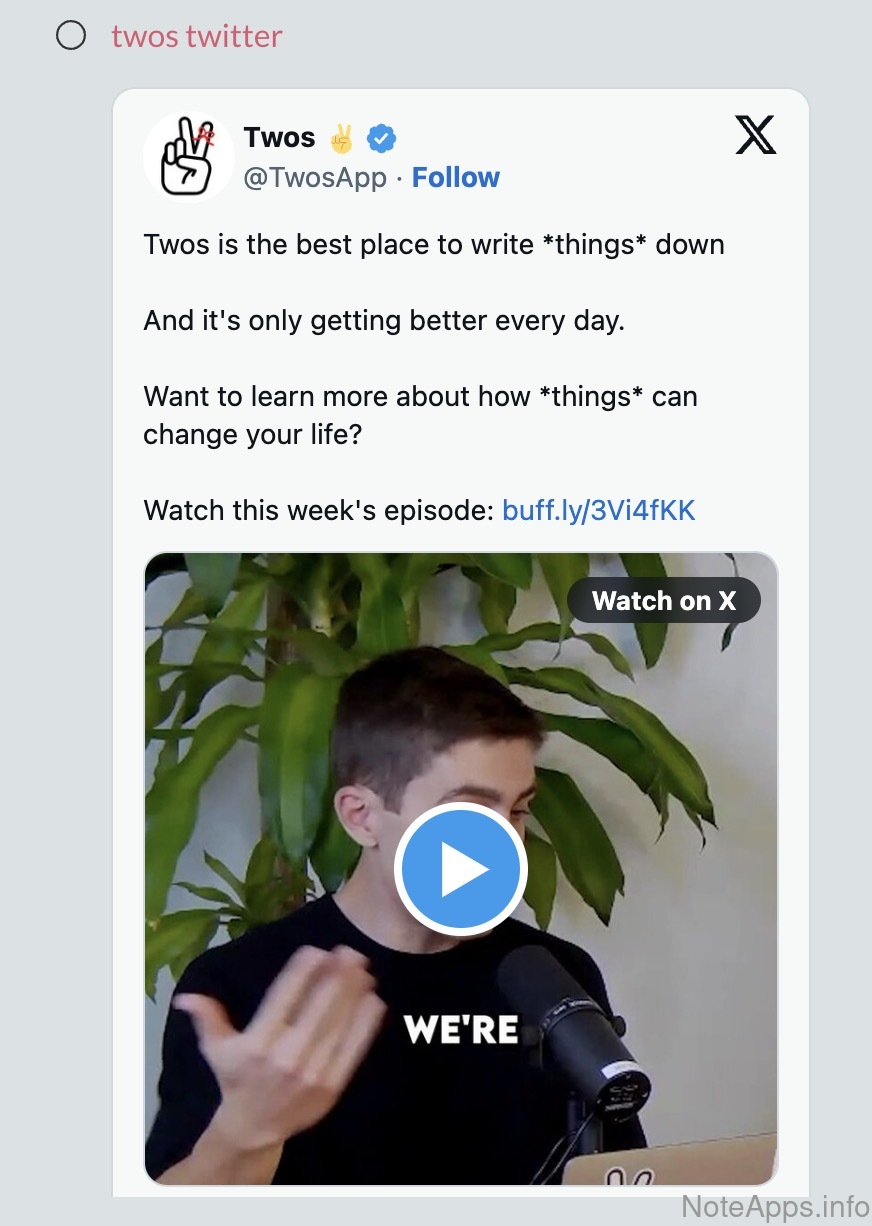Open the 'twos twitter' item title
The width and height of the screenshot is (872, 1226).
tap(197, 36)
